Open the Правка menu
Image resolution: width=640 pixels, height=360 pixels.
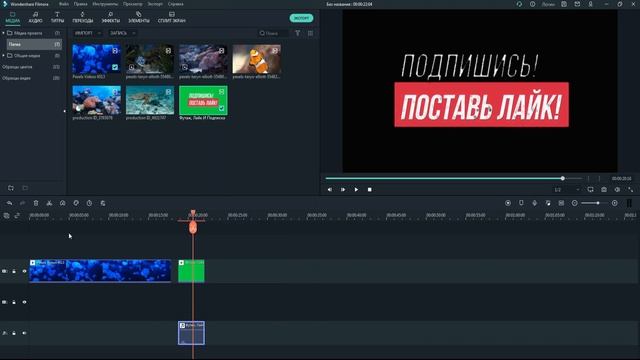point(80,4)
